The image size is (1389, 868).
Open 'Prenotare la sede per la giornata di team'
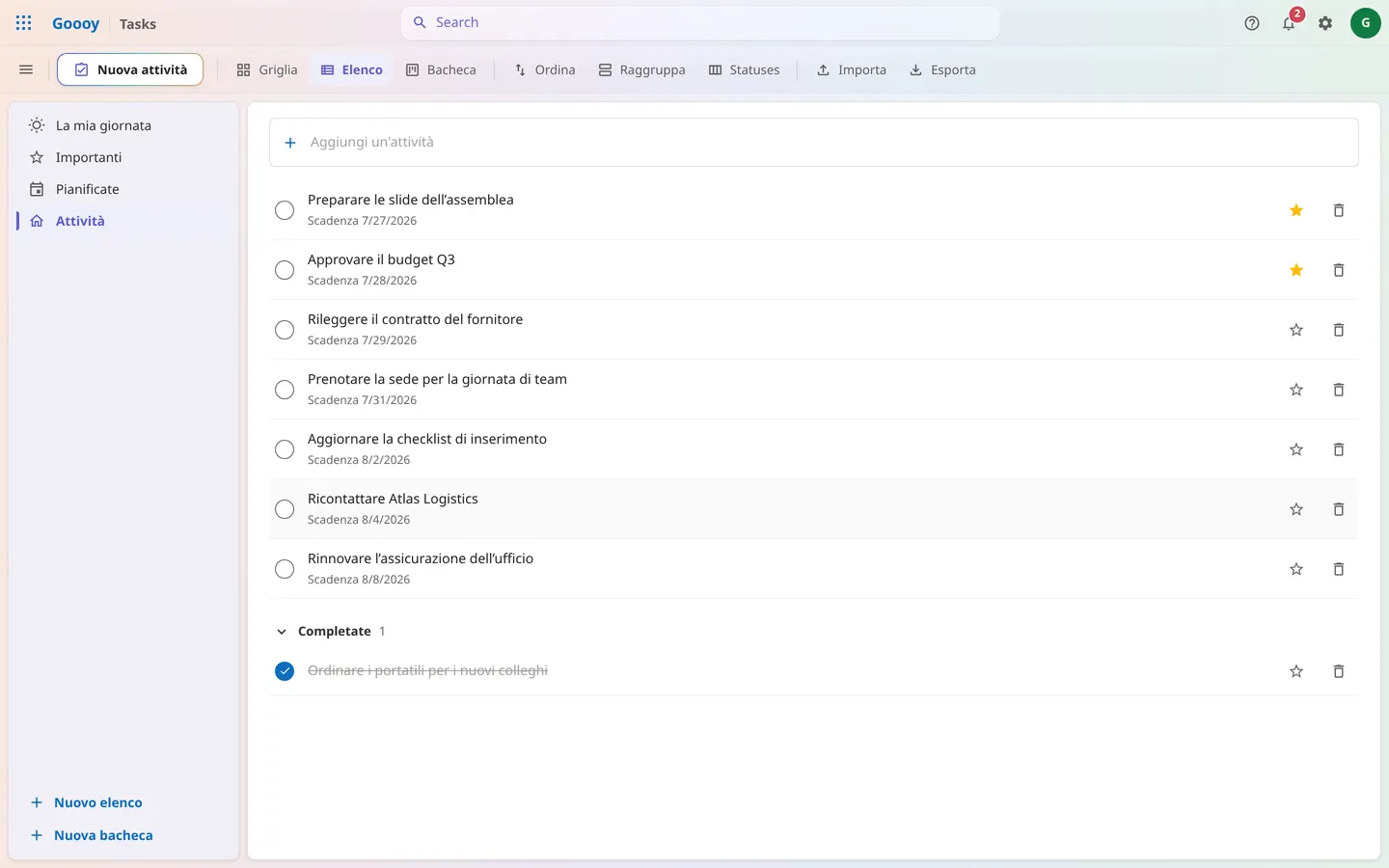(x=437, y=379)
